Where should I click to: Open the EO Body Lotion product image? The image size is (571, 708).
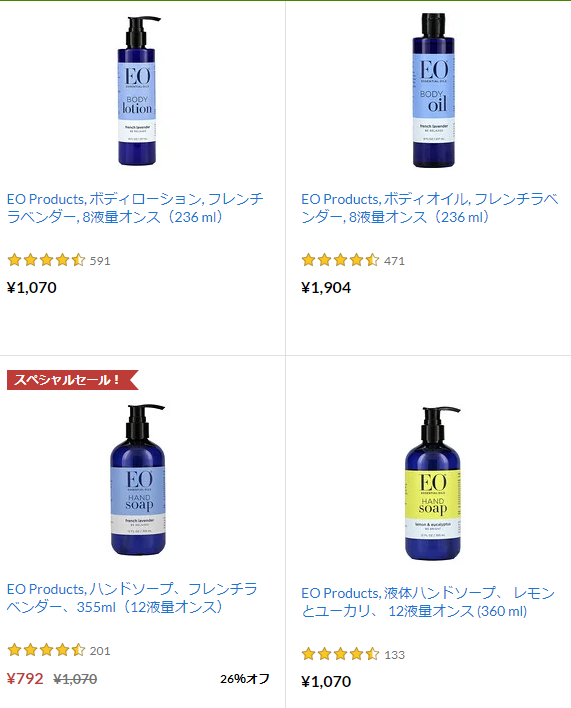coord(137,91)
